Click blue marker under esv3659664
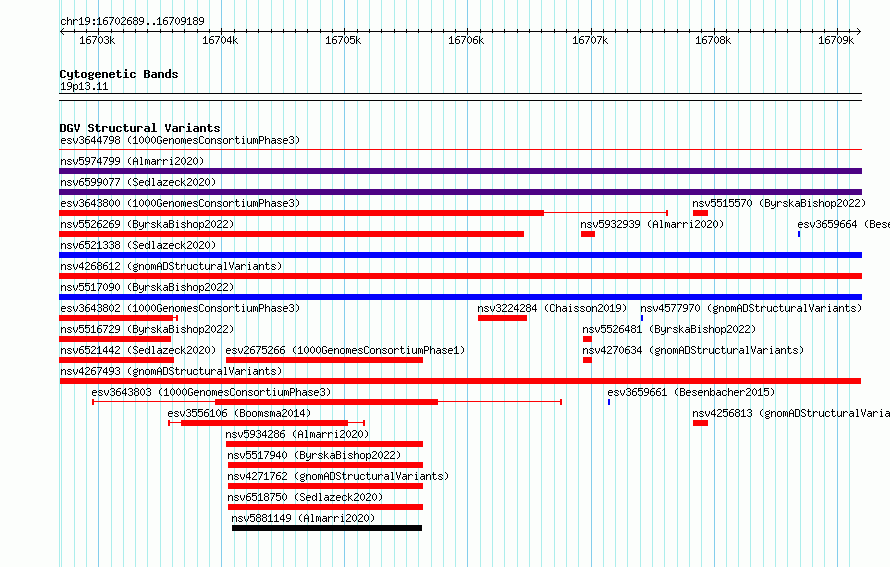The width and height of the screenshot is (890, 567). coord(799,234)
